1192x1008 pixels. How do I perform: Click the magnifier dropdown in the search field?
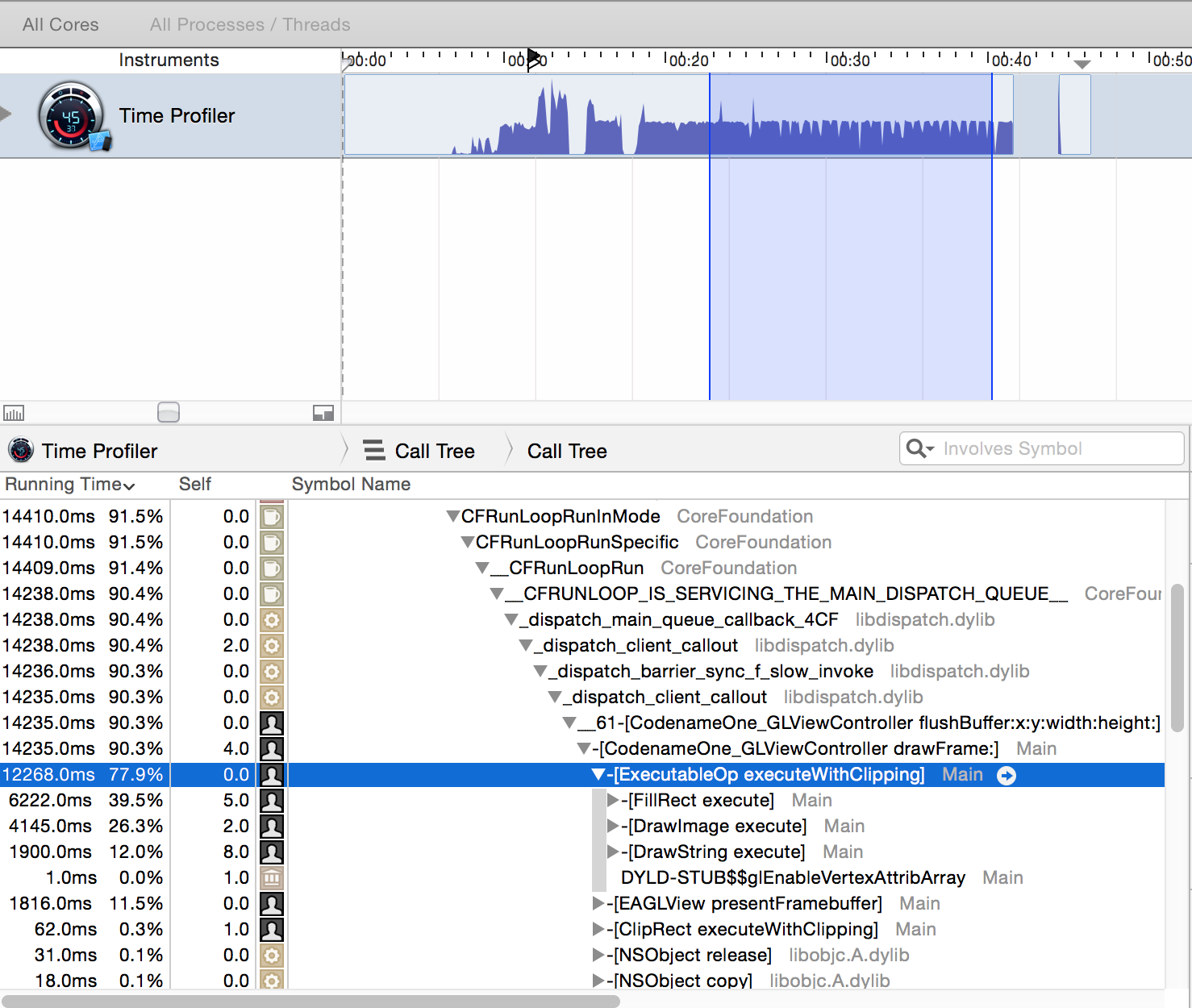tap(919, 448)
